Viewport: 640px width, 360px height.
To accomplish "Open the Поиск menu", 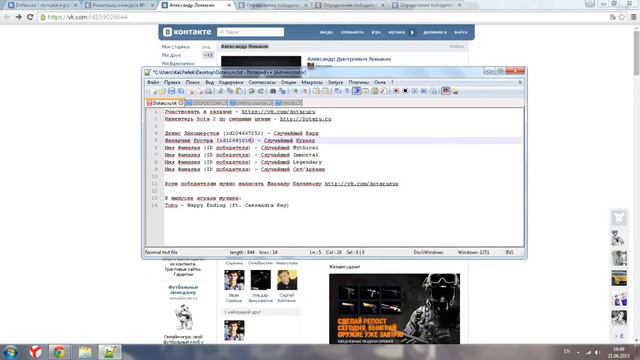I will (x=193, y=82).
